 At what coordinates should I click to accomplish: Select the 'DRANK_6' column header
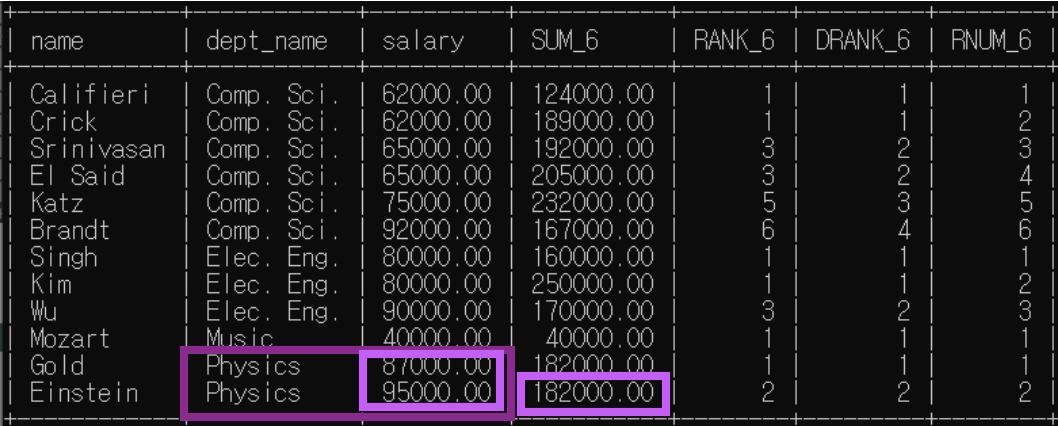click(863, 41)
